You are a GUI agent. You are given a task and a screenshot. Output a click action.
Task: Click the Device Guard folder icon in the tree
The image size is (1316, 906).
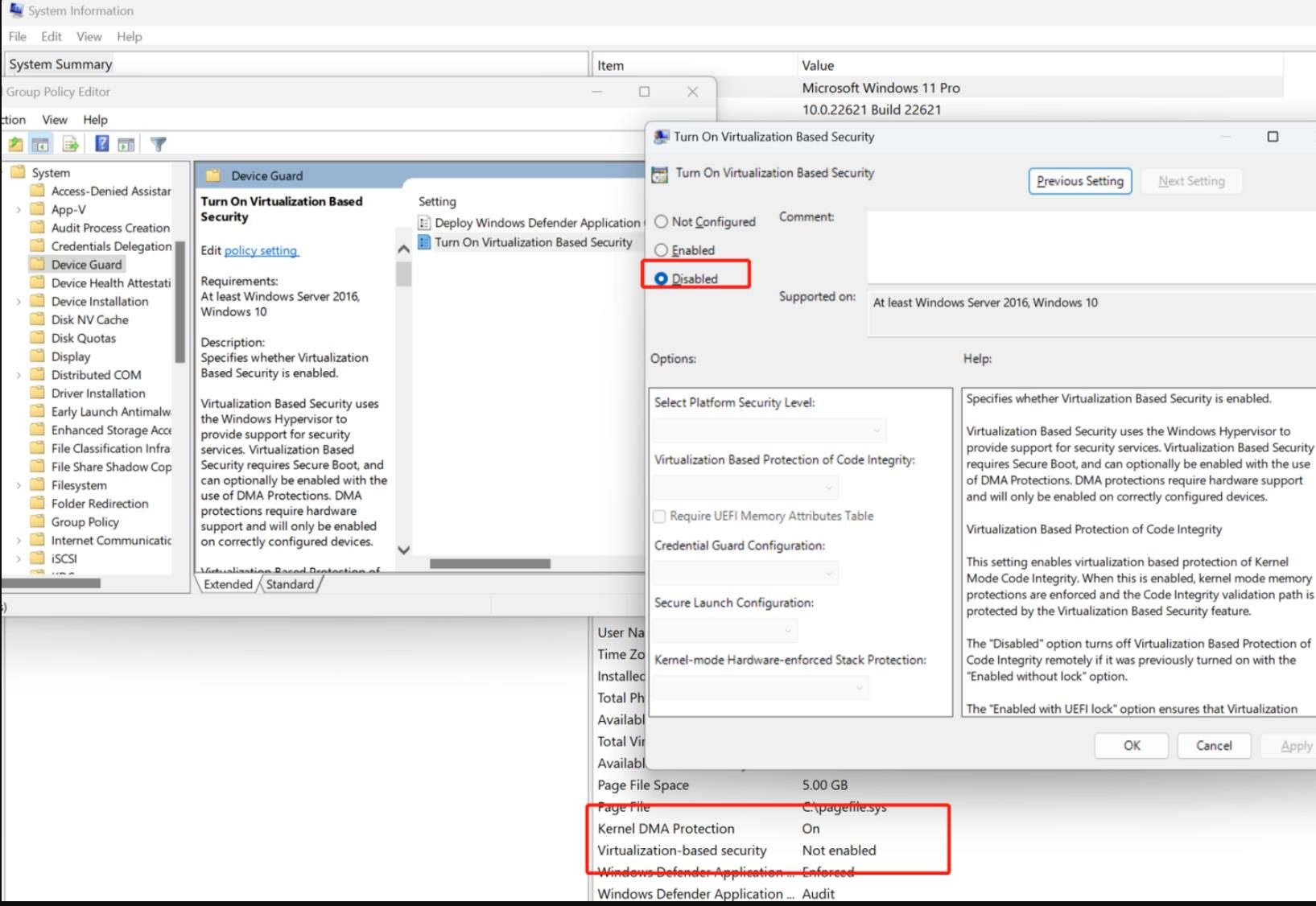(x=37, y=264)
